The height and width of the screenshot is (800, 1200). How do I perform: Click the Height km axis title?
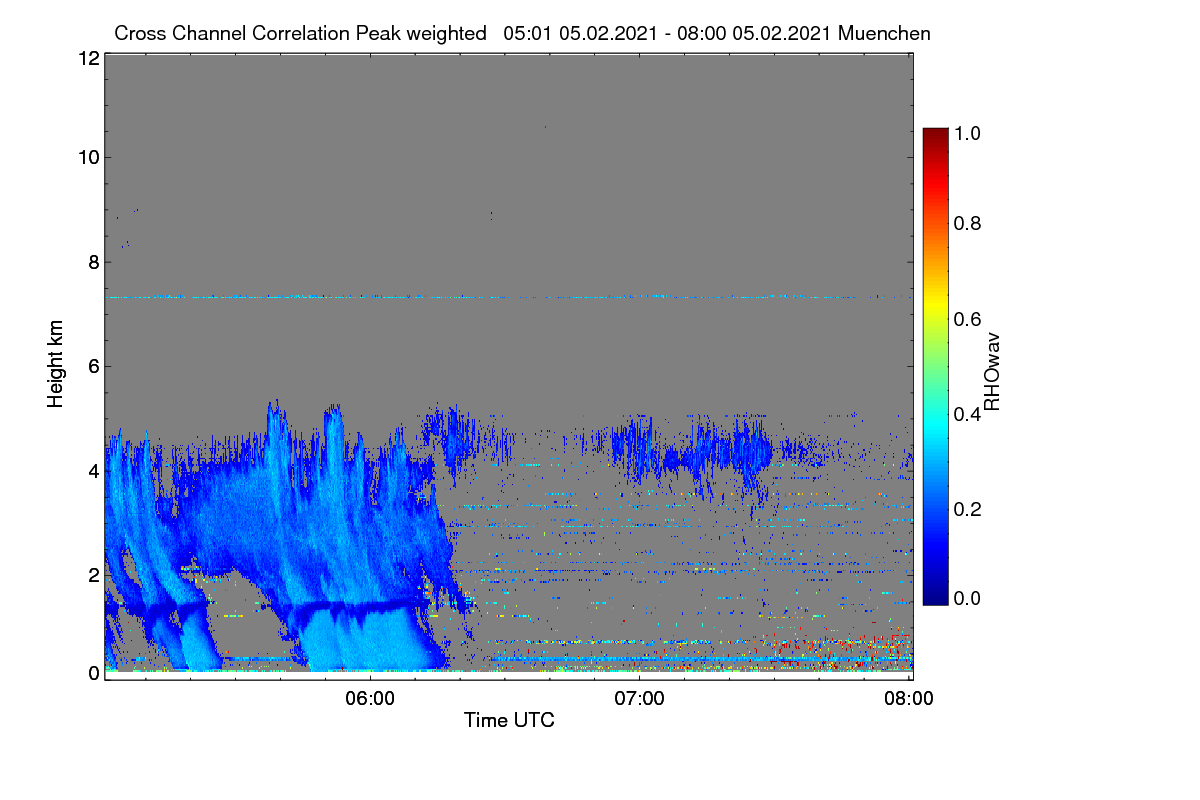(56, 365)
